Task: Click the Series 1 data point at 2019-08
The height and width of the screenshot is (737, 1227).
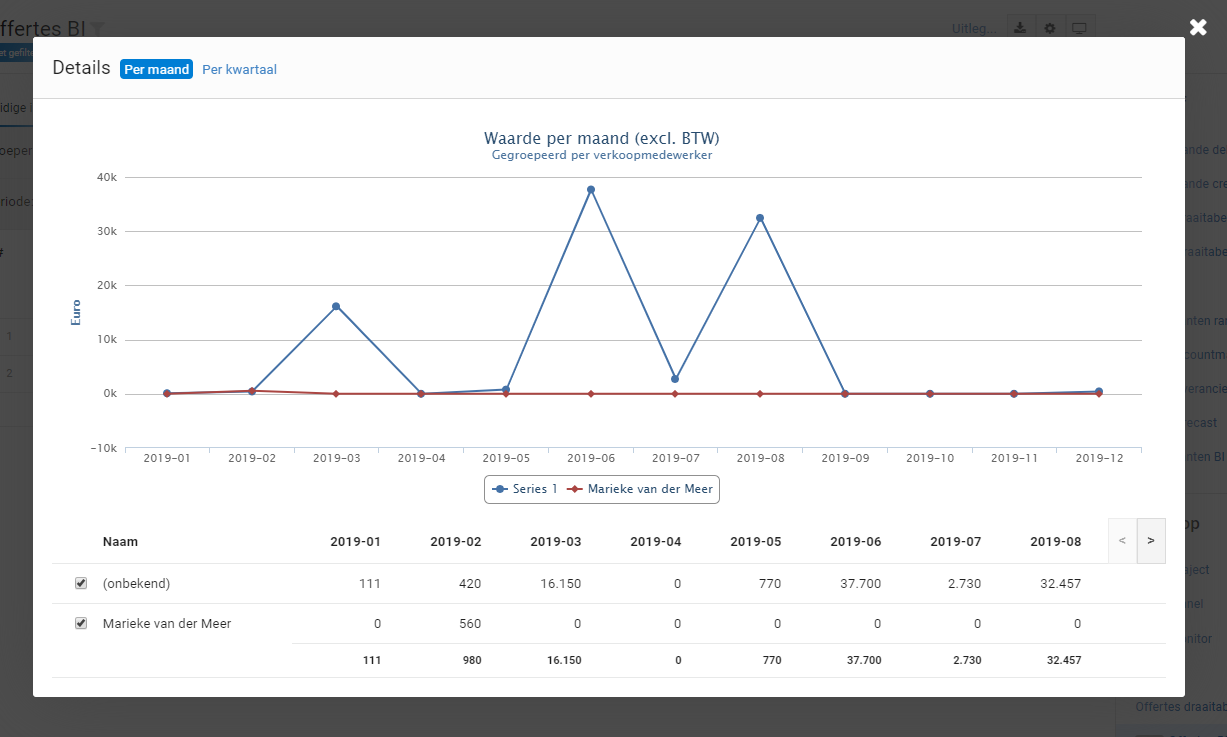Action: [760, 218]
